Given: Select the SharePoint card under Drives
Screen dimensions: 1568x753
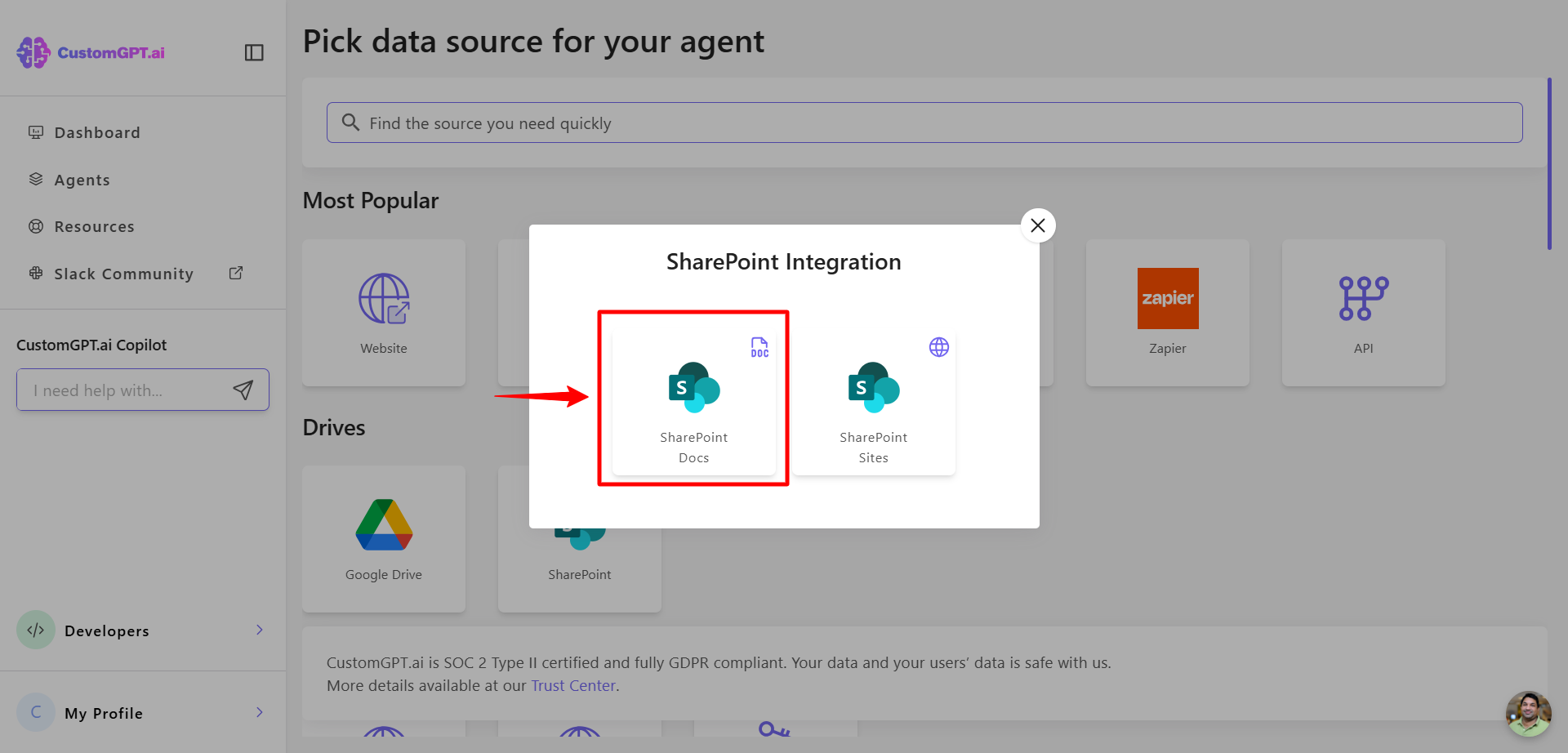Looking at the screenshot, I should pos(580,571).
